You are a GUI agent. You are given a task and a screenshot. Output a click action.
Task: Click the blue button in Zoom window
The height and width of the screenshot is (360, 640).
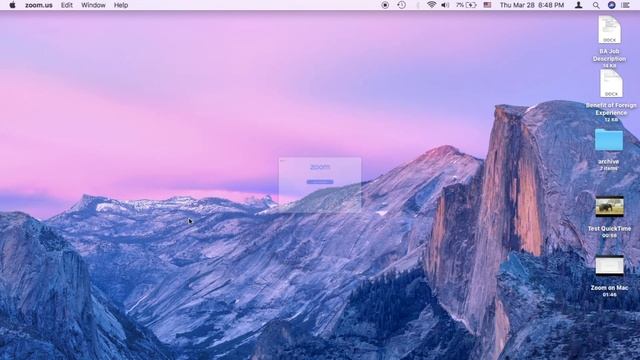tap(320, 182)
